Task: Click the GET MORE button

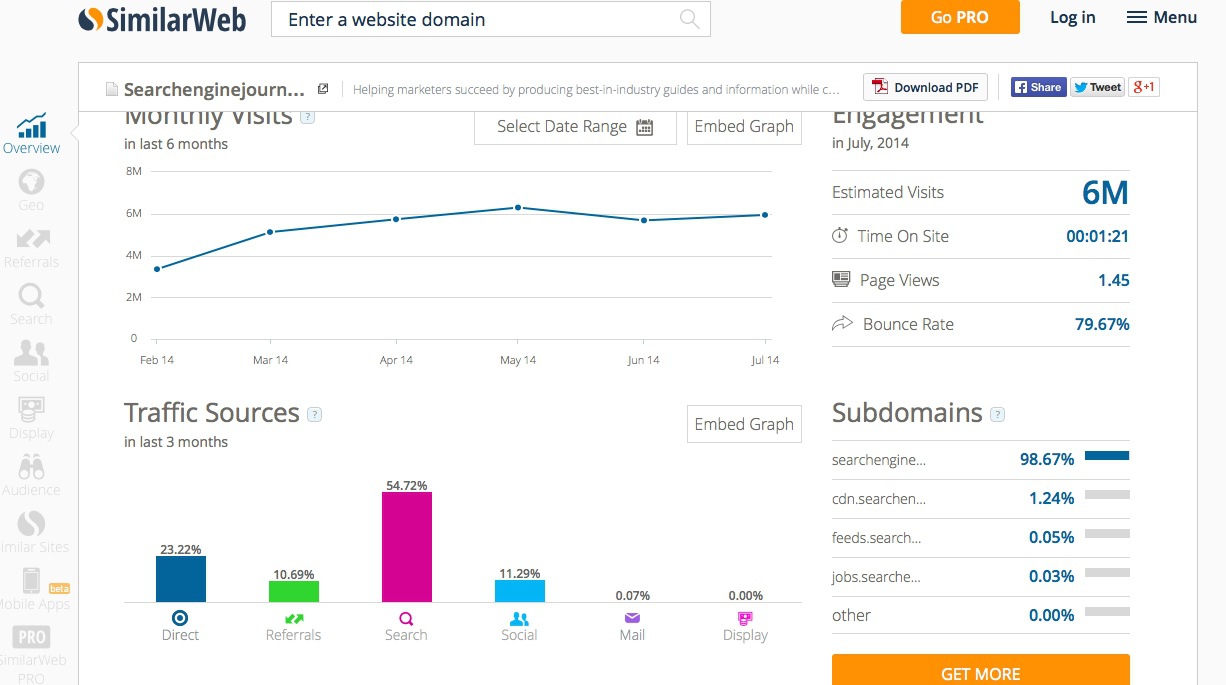Action: tap(981, 670)
